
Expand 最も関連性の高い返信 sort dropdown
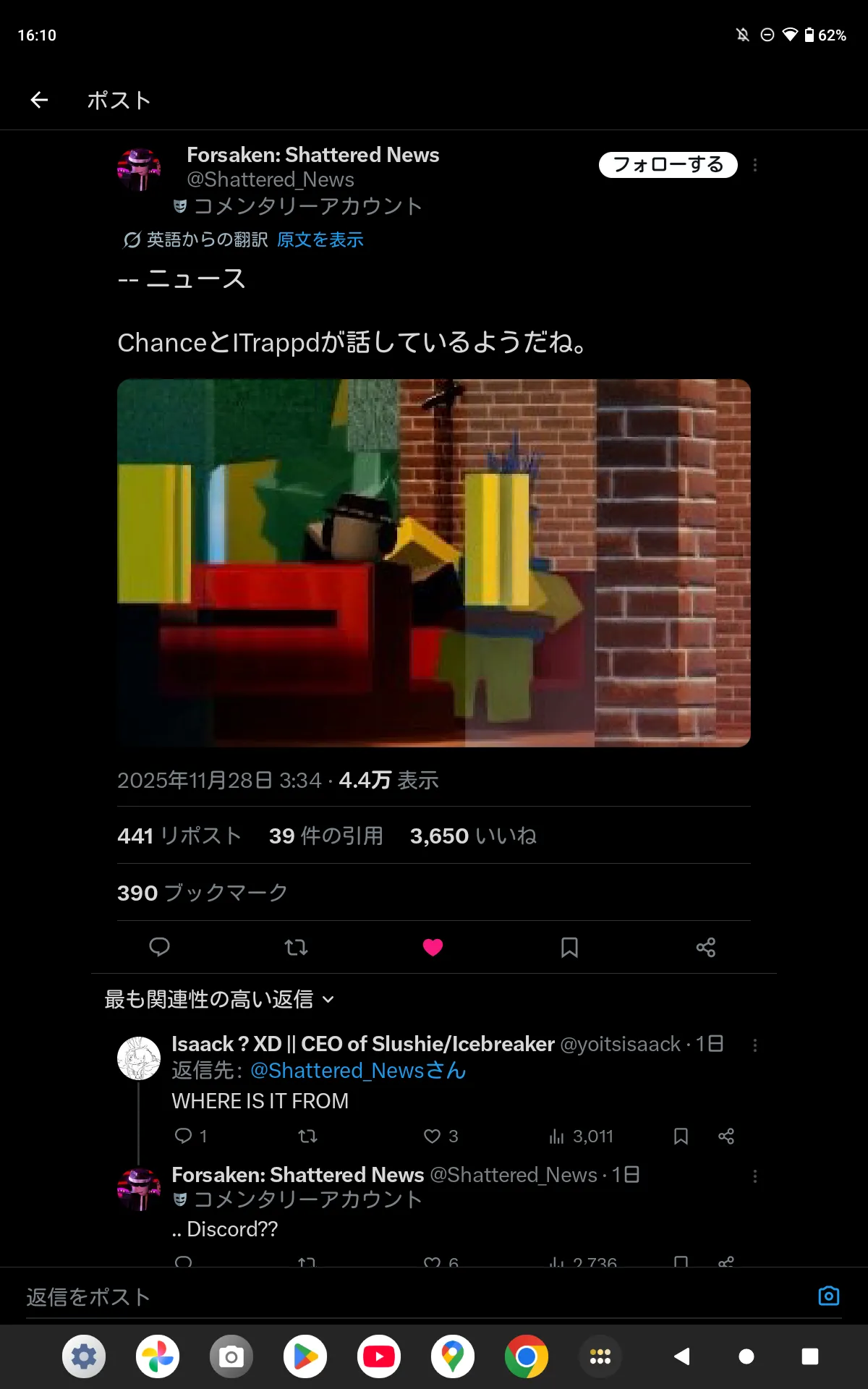pyautogui.click(x=219, y=999)
